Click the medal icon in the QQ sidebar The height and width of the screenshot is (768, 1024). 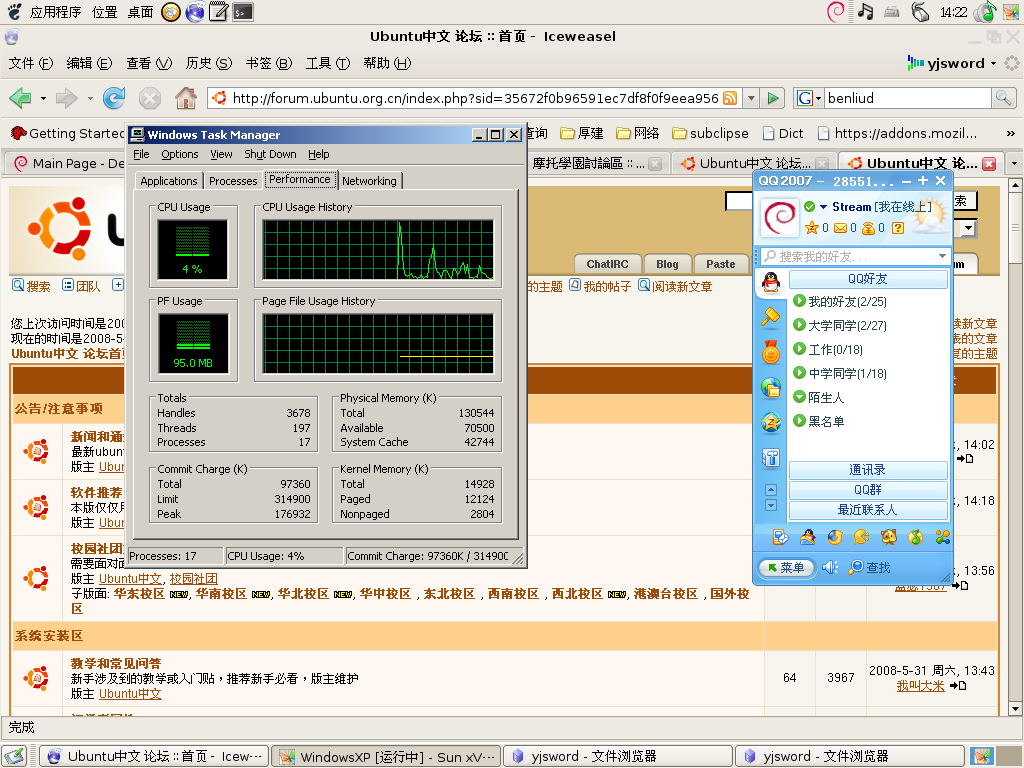[x=771, y=353]
